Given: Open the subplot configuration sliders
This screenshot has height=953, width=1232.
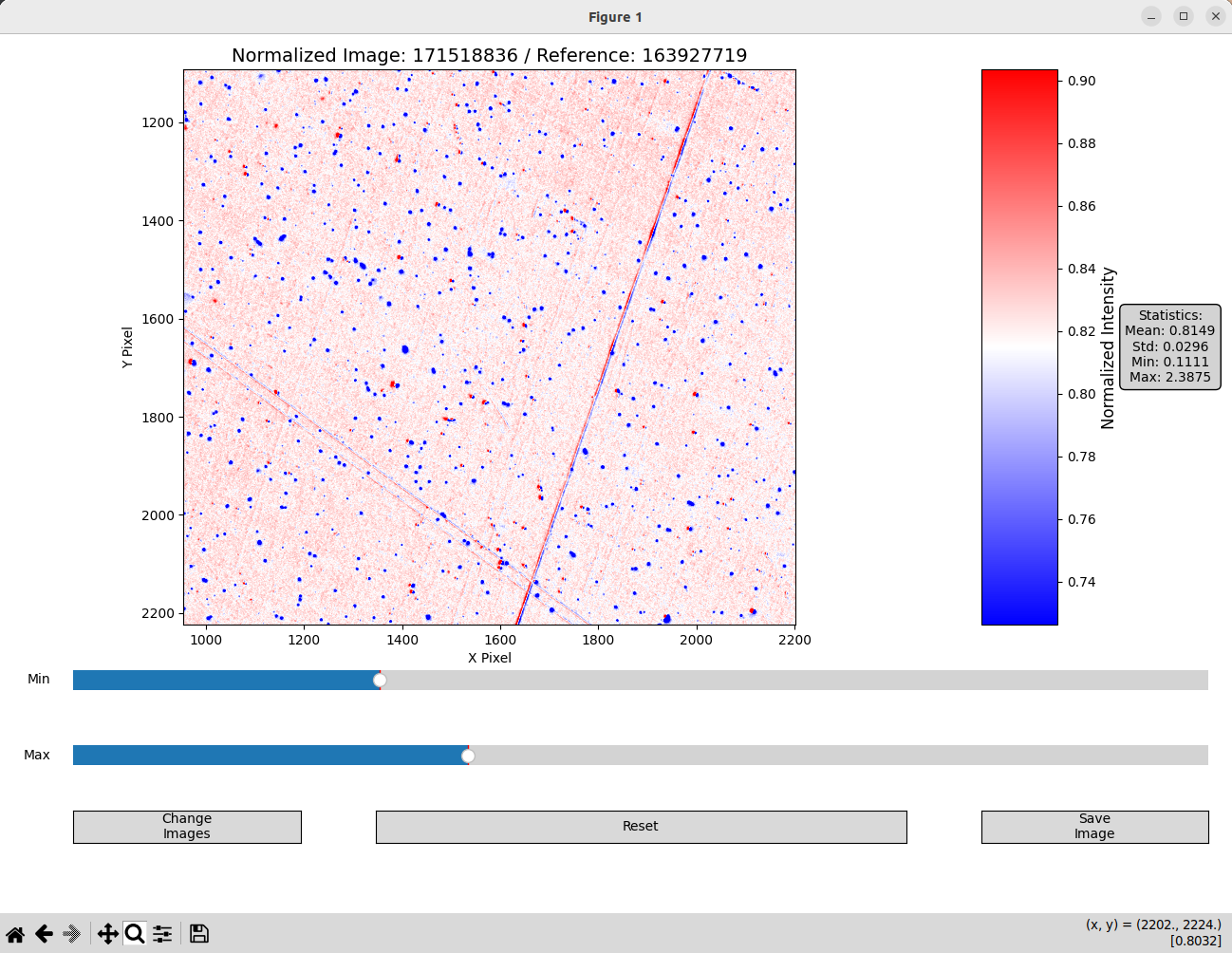Looking at the screenshot, I should tap(161, 933).
